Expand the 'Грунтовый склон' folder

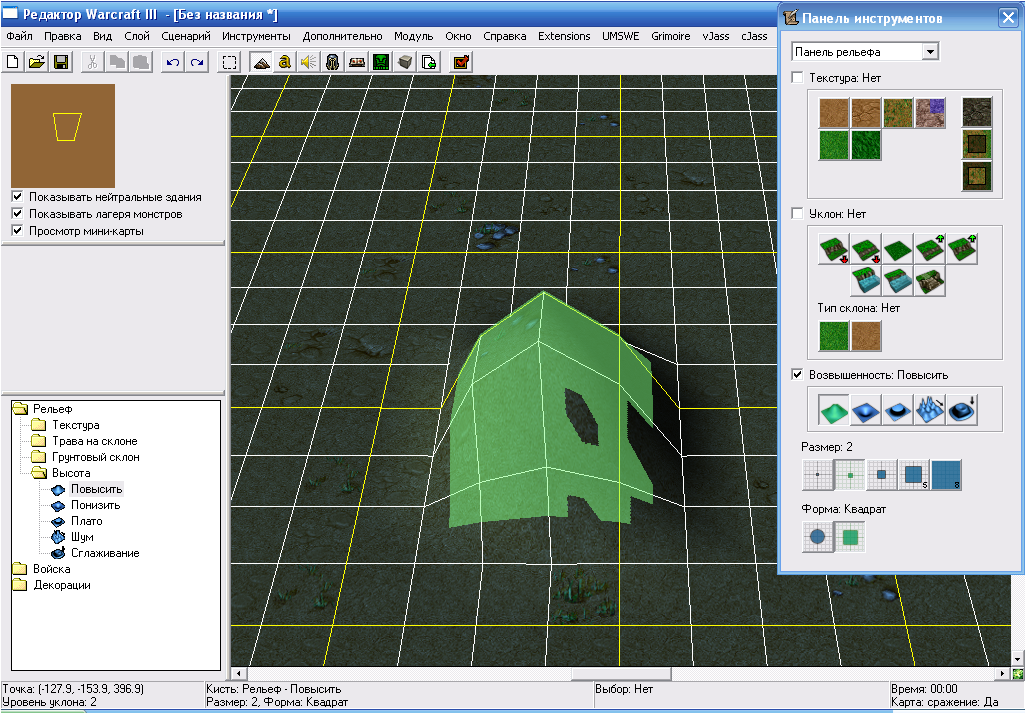coord(39,457)
